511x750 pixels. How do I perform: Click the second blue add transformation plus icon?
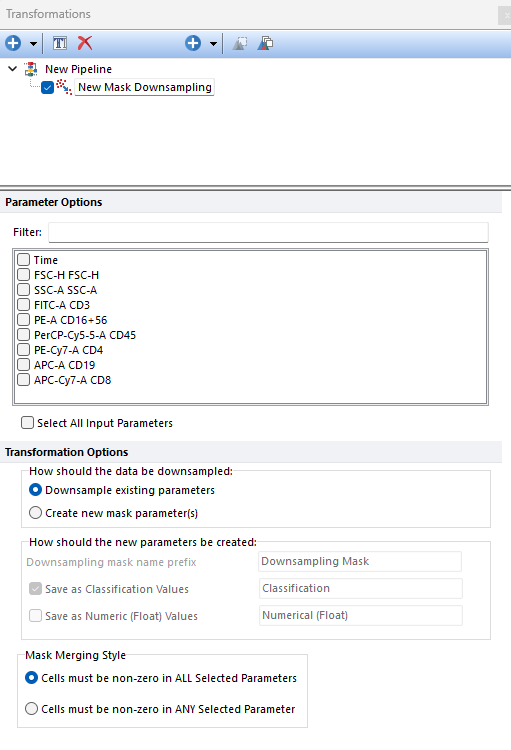click(x=193, y=43)
